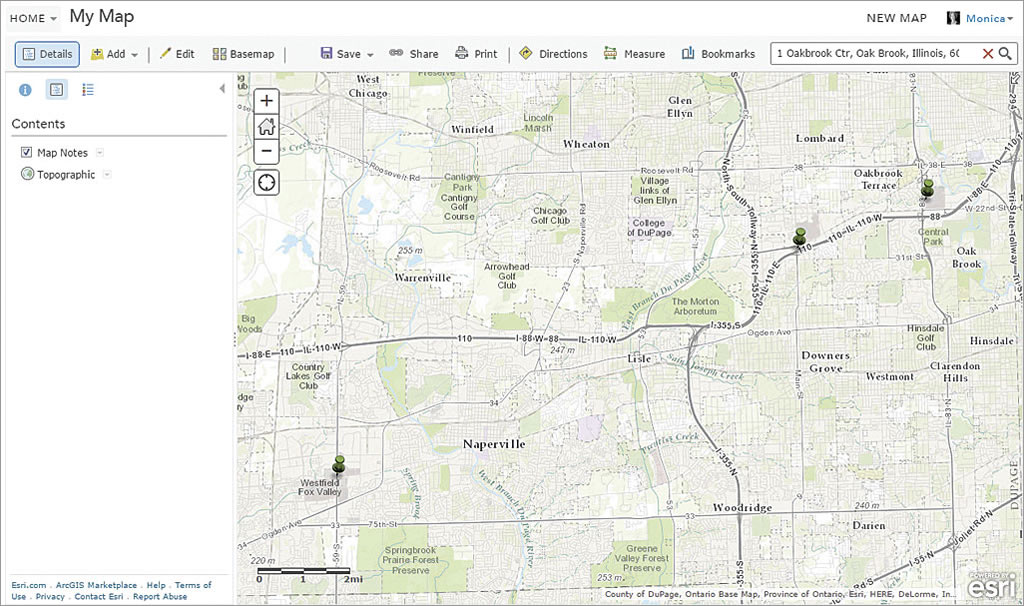Image resolution: width=1024 pixels, height=606 pixels.
Task: Click the Esri logo on the map
Action: pyautogui.click(x=992, y=586)
